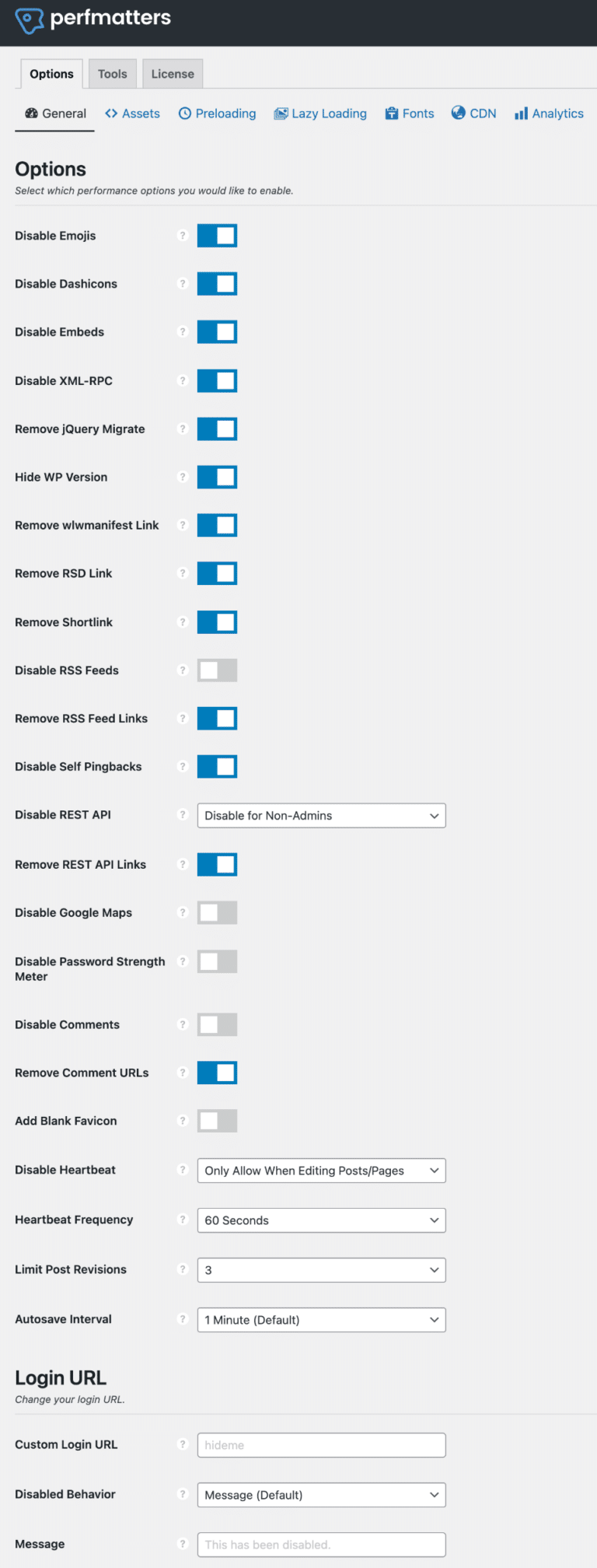Screen dimensions: 597x1568
Task: Enable the Disable RSS Feeds toggle
Action: coord(217,670)
